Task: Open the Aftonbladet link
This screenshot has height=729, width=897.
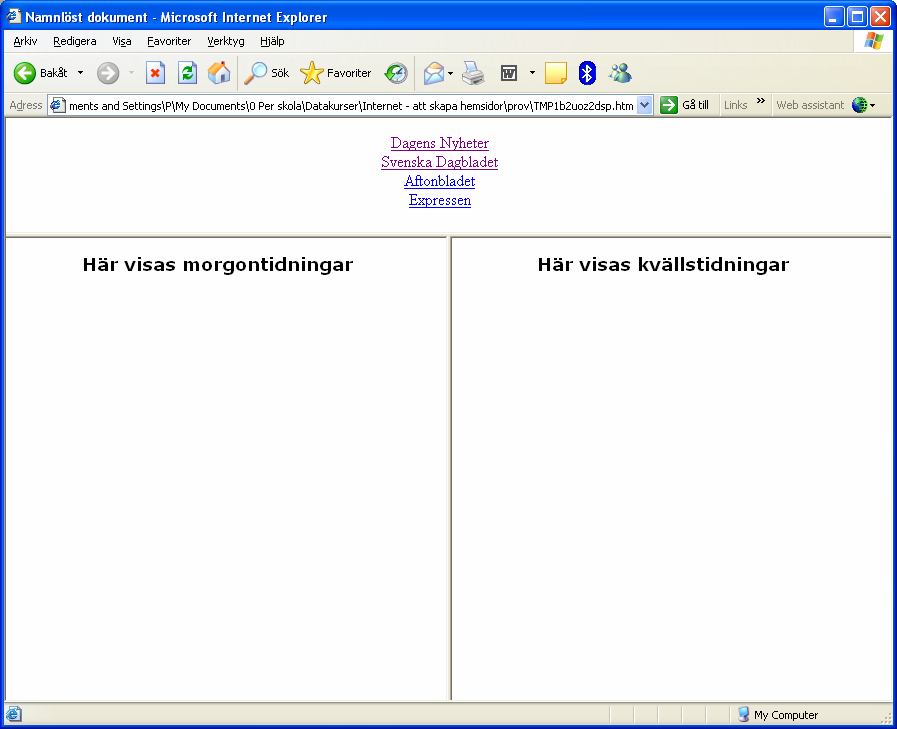Action: click(439, 181)
